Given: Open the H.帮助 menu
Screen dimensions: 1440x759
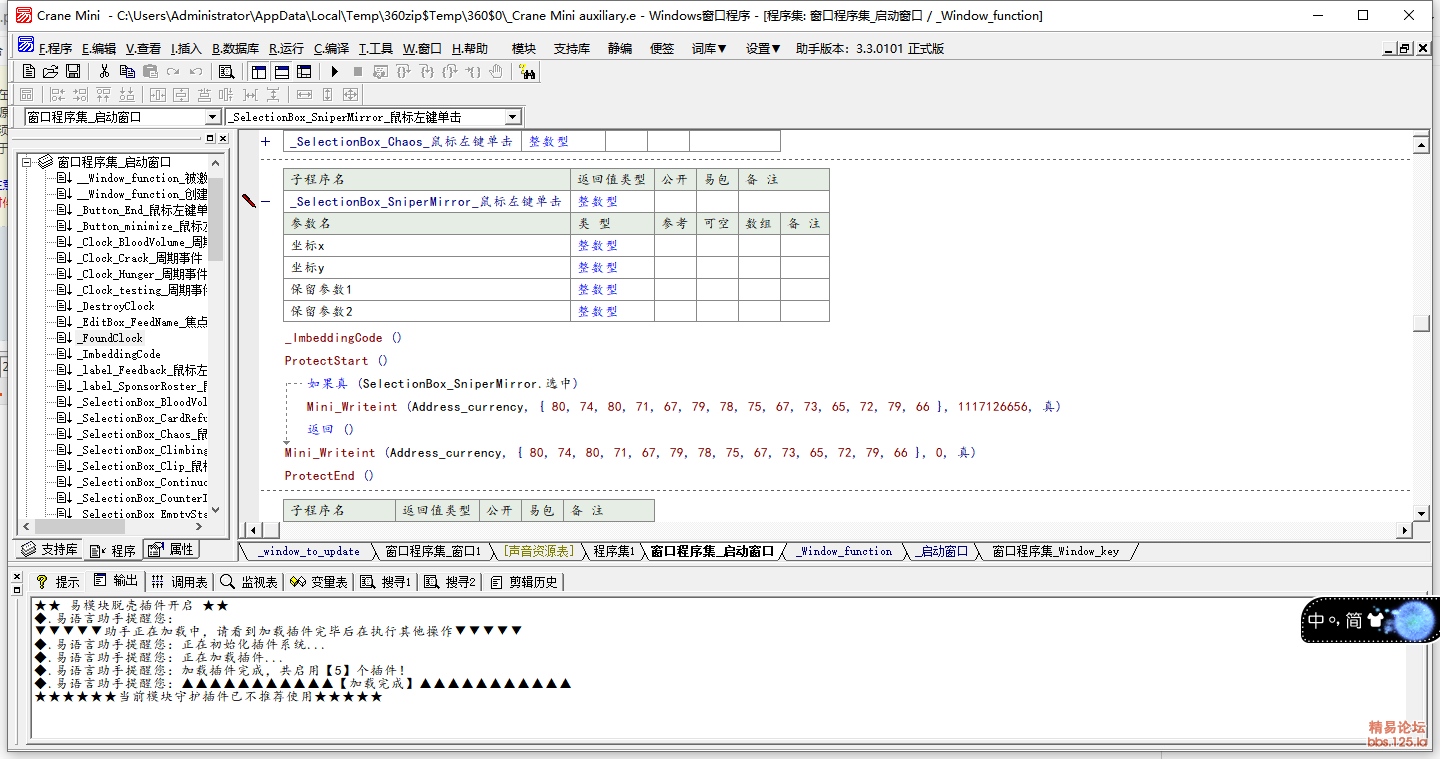Looking at the screenshot, I should [x=469, y=48].
